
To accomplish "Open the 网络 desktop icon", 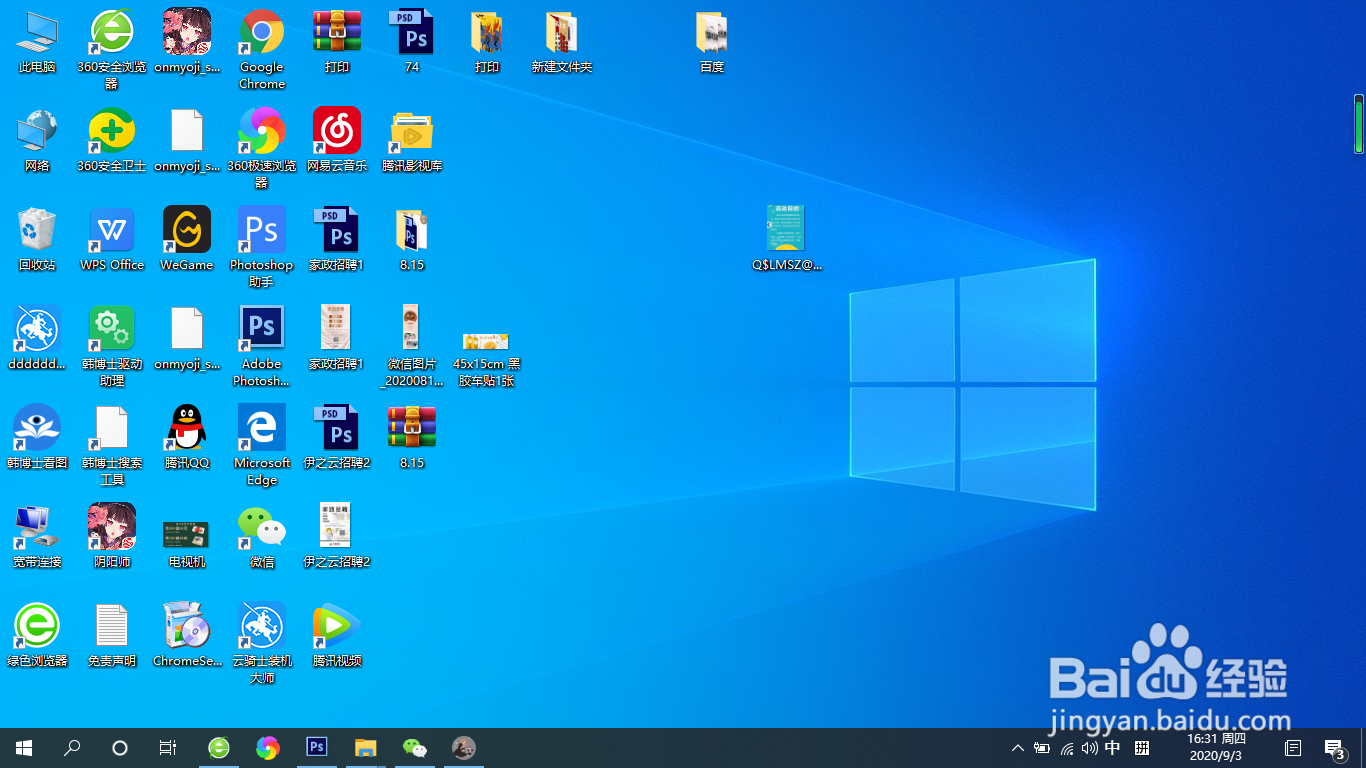I will pos(37,141).
